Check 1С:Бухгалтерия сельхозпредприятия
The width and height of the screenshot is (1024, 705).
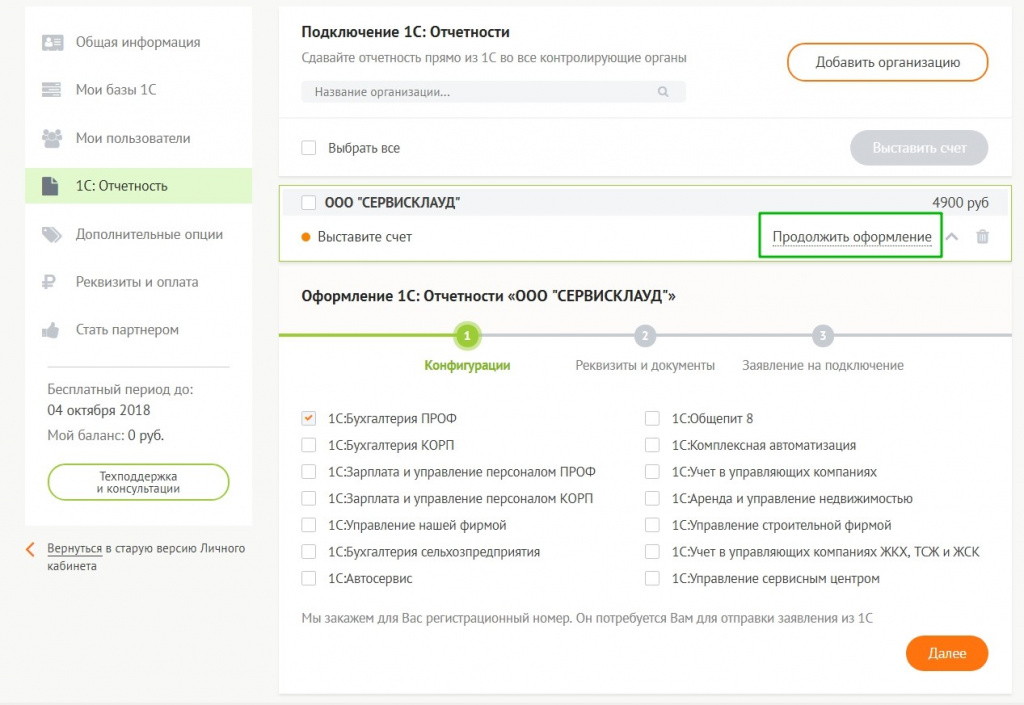[x=309, y=552]
